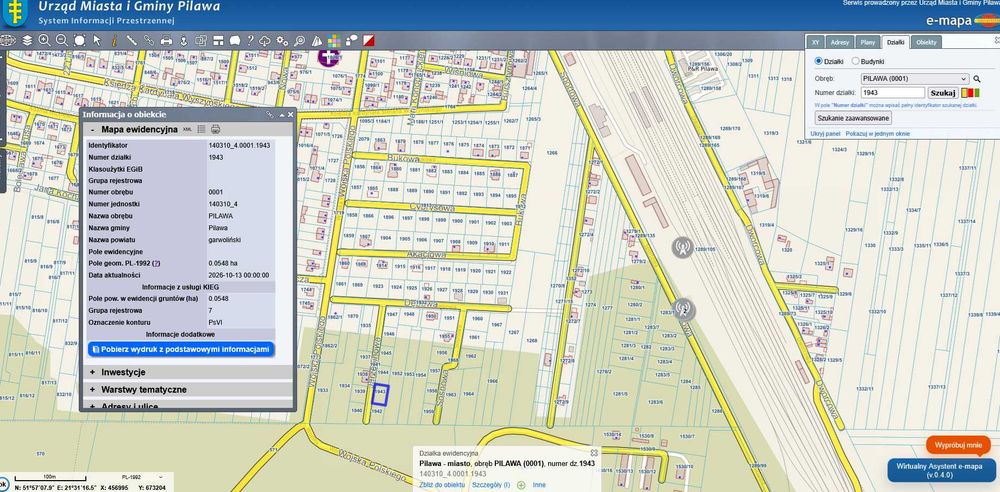Open settings with the gears icon

click(x=282, y=40)
